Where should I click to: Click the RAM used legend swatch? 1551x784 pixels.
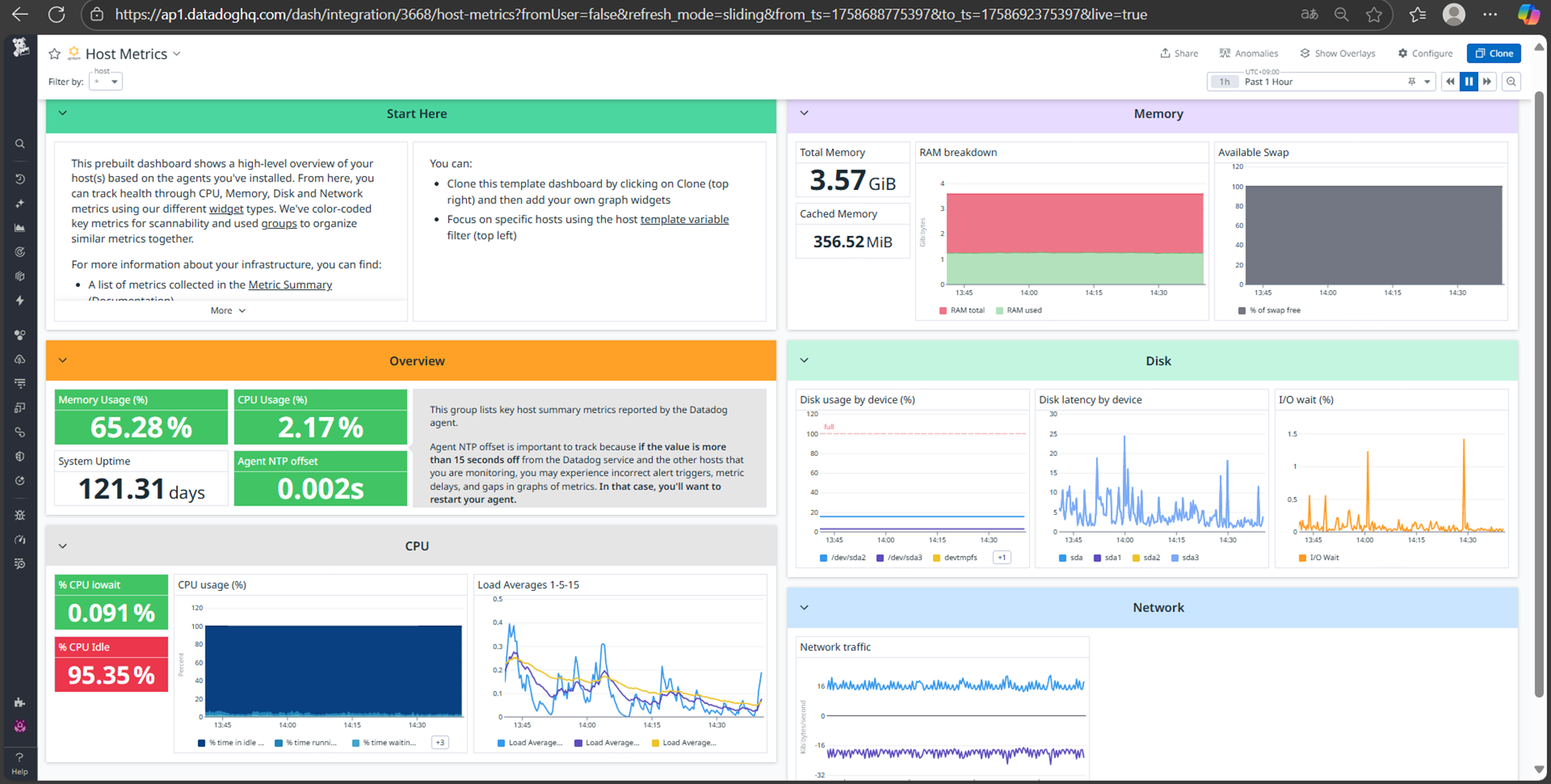click(999, 309)
